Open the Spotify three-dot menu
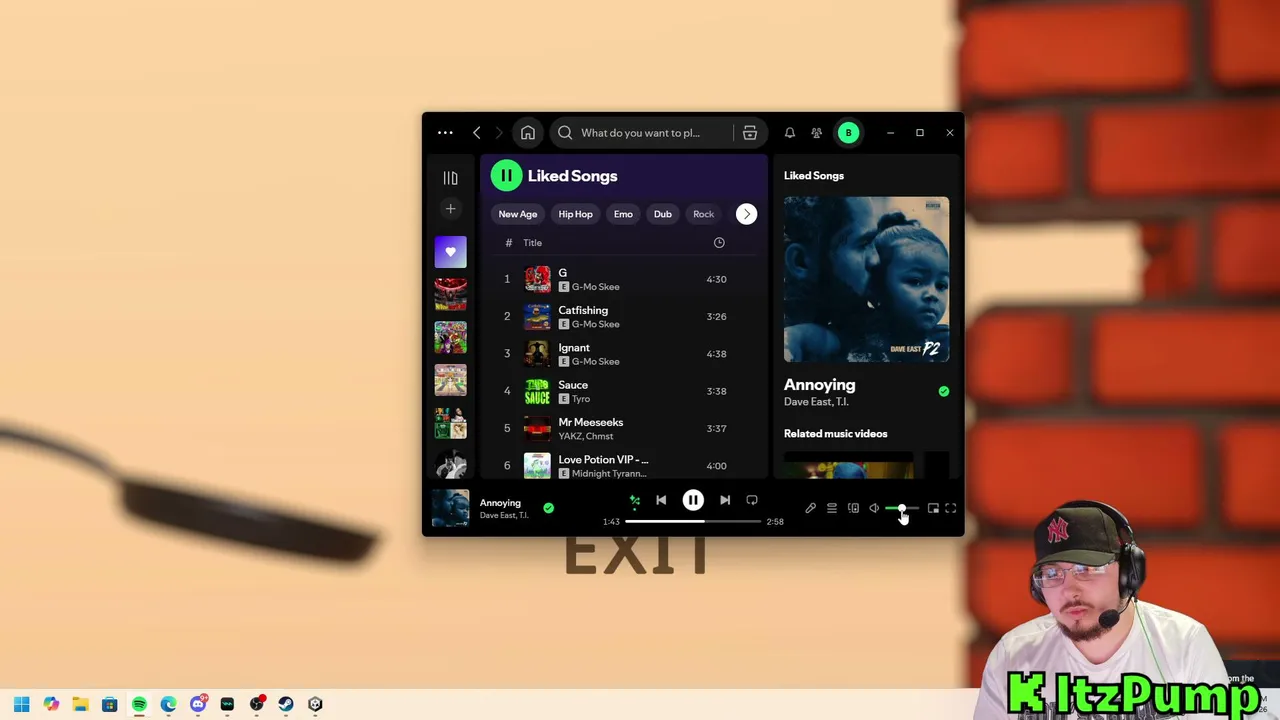The width and height of the screenshot is (1280, 720). click(445, 133)
